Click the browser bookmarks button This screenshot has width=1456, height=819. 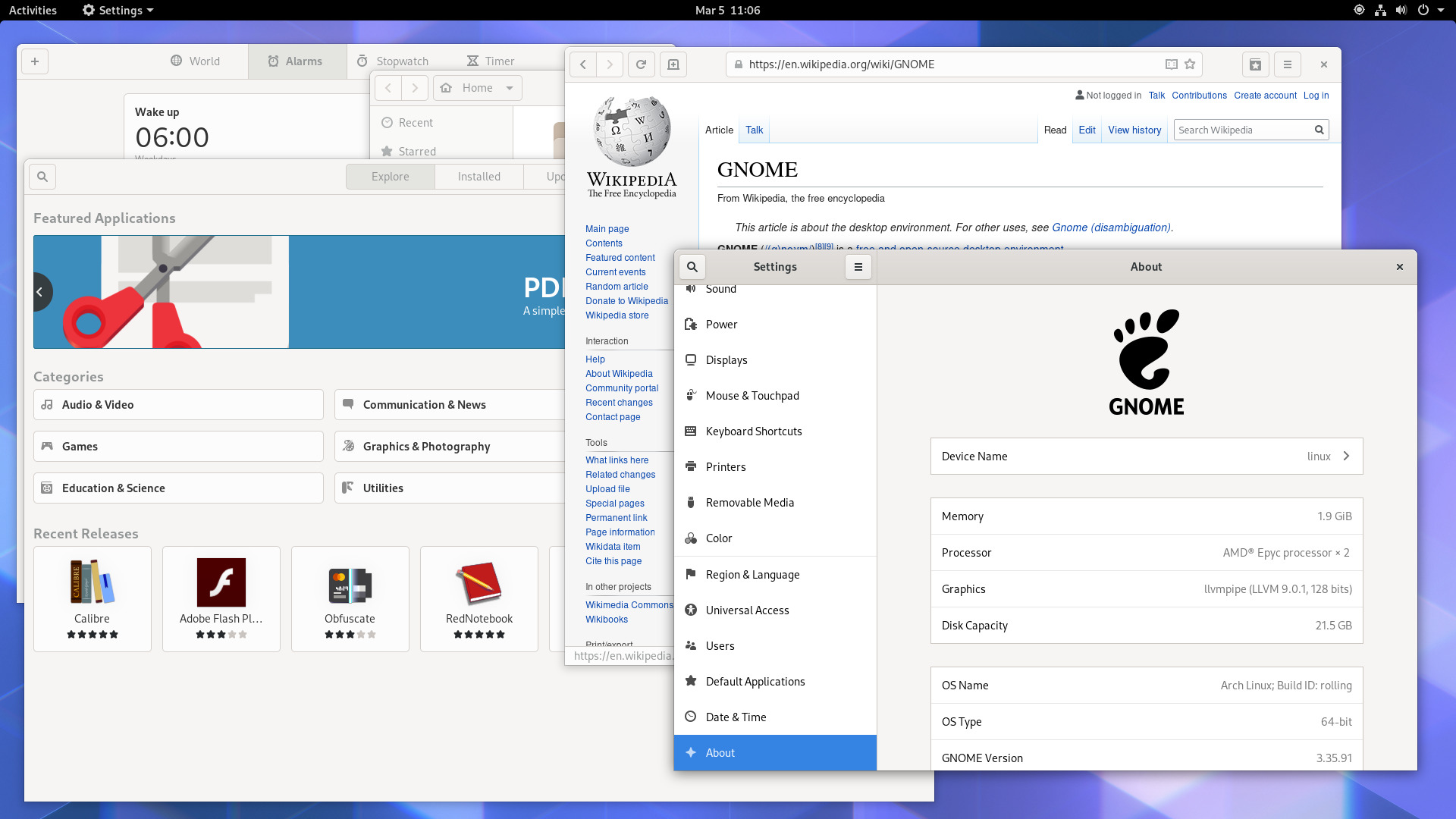[1256, 64]
